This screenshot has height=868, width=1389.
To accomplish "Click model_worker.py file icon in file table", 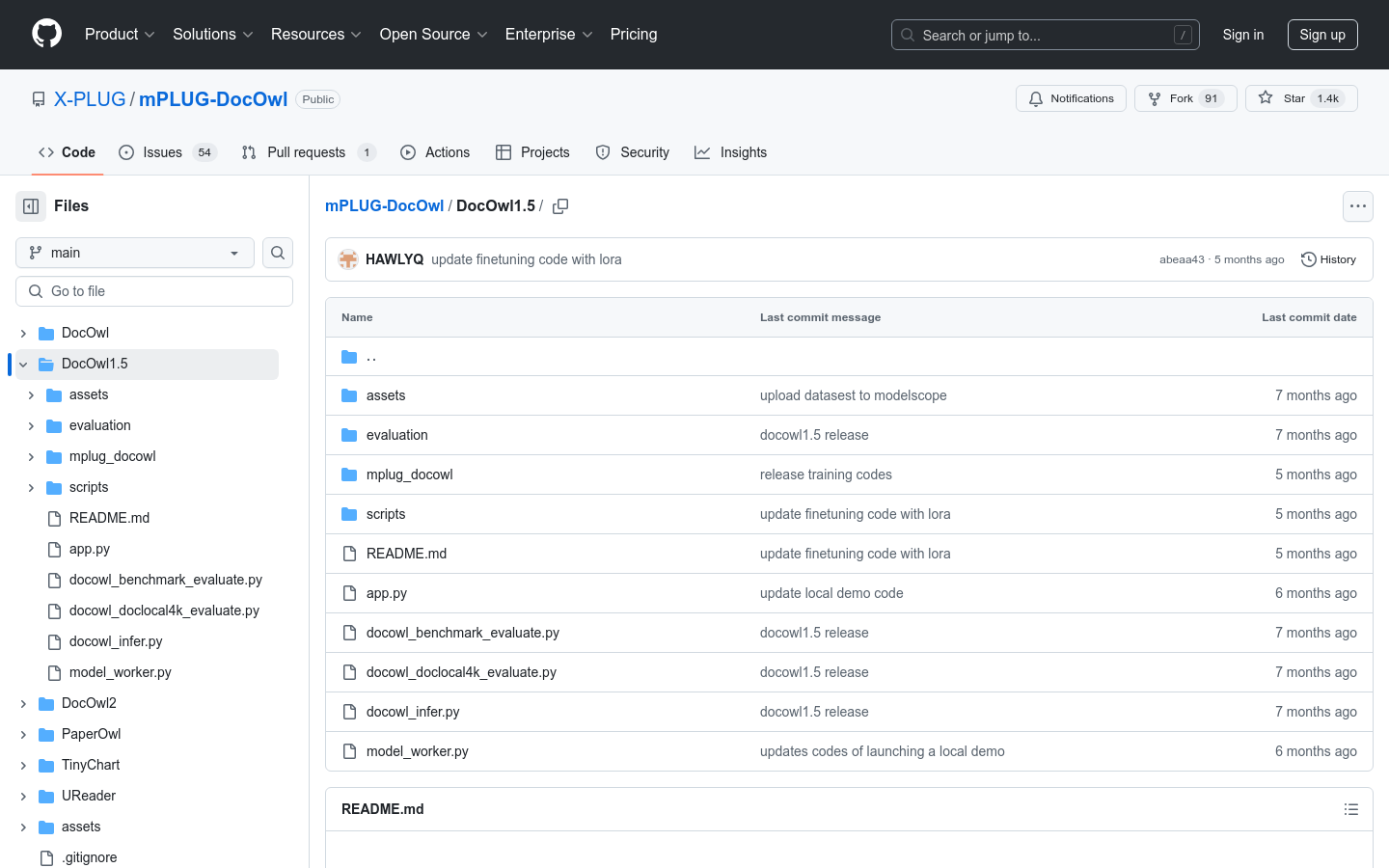I will [x=349, y=751].
